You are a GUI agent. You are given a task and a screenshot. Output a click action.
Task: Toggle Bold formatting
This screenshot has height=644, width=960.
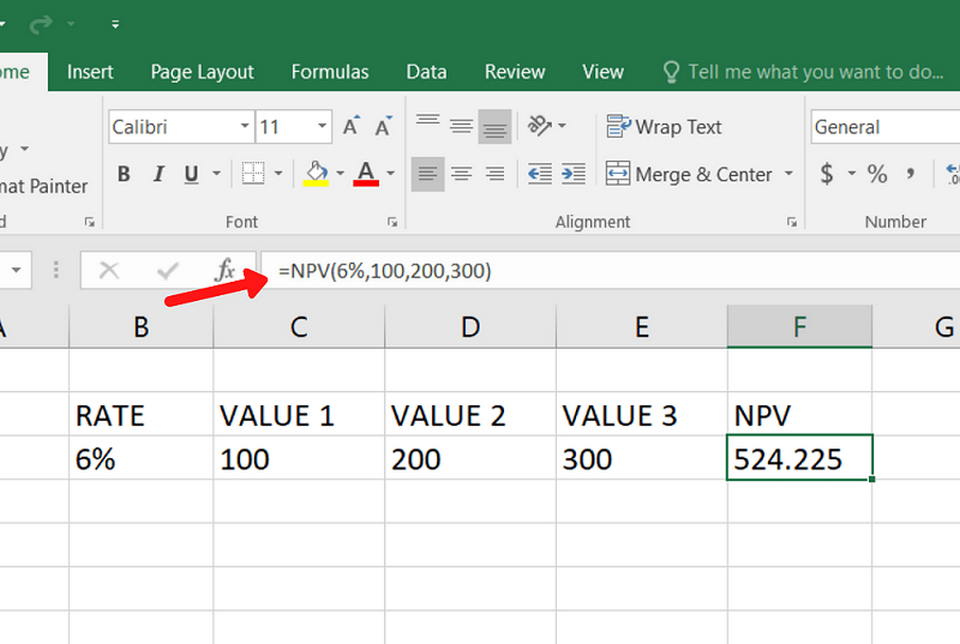click(x=124, y=174)
